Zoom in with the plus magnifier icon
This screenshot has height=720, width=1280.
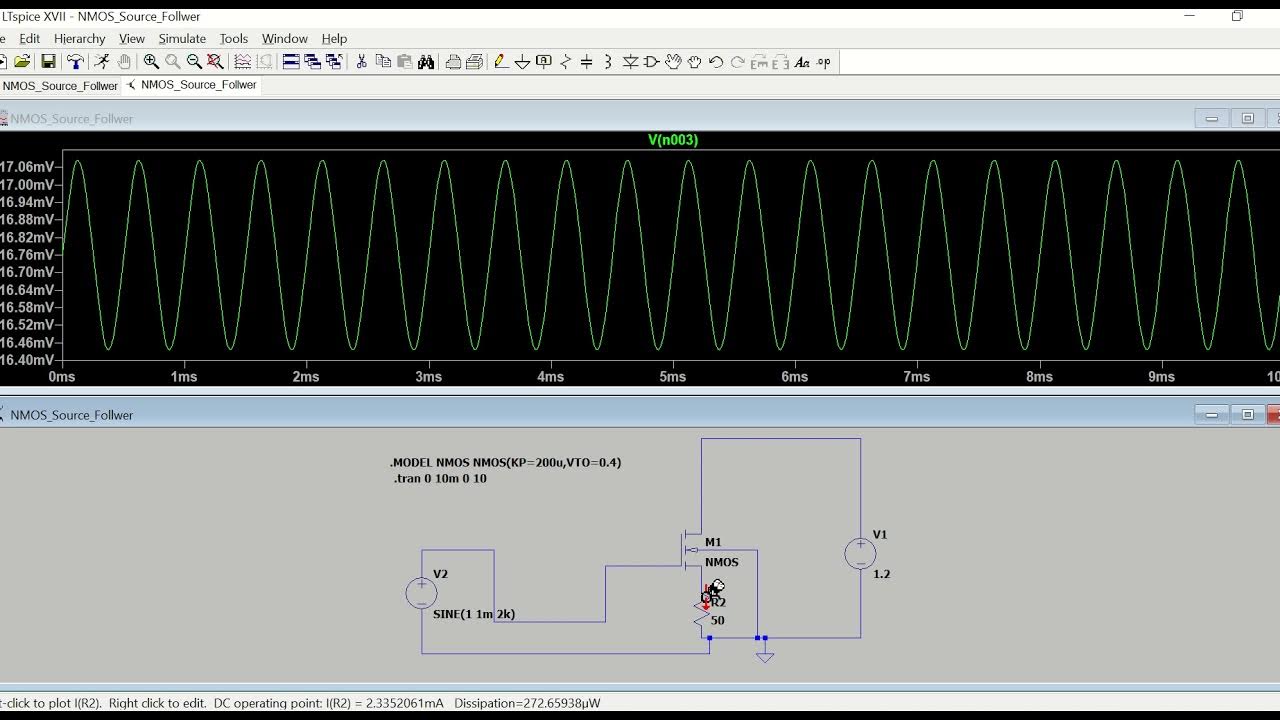click(x=151, y=62)
